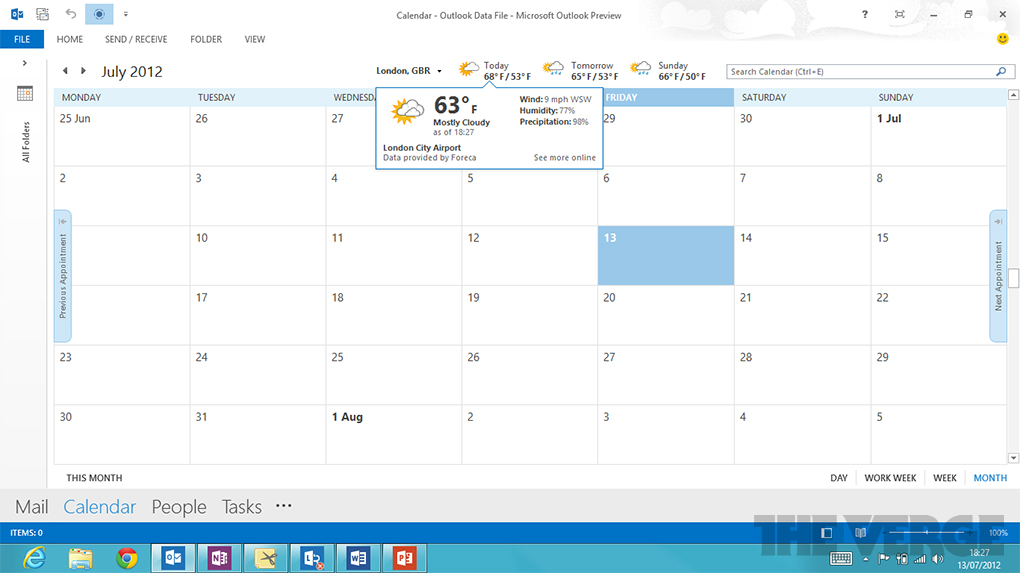This screenshot has width=1020, height=573.
Task: Open Lync from taskbar
Action: click(312, 558)
